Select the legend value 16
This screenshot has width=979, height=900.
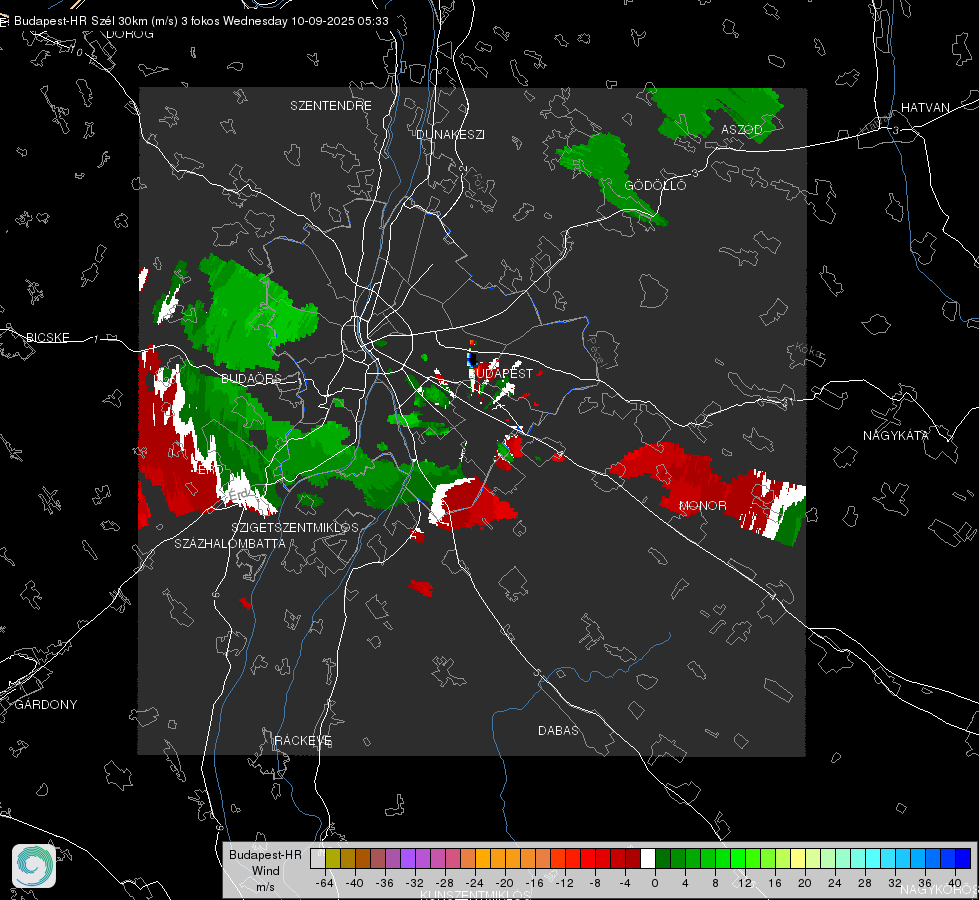click(x=775, y=883)
